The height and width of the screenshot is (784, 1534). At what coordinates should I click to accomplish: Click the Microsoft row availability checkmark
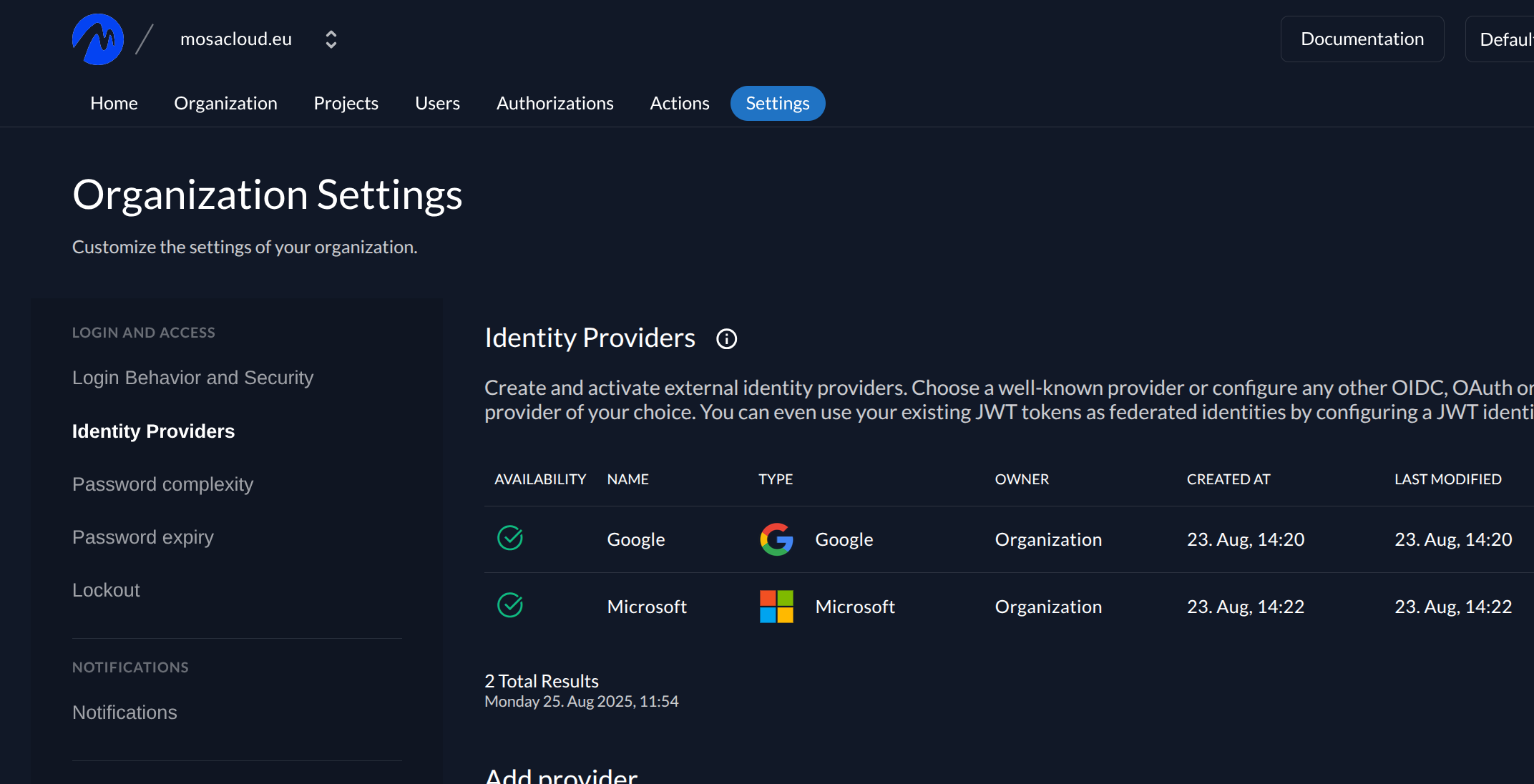coord(510,605)
